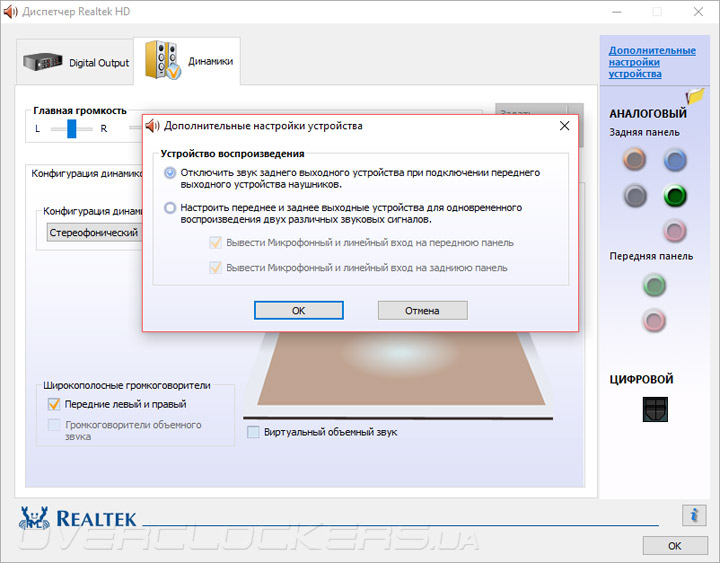Image resolution: width=720 pixels, height=563 pixels.
Task: Click the speaker icon in dialog title
Action: [x=152, y=126]
